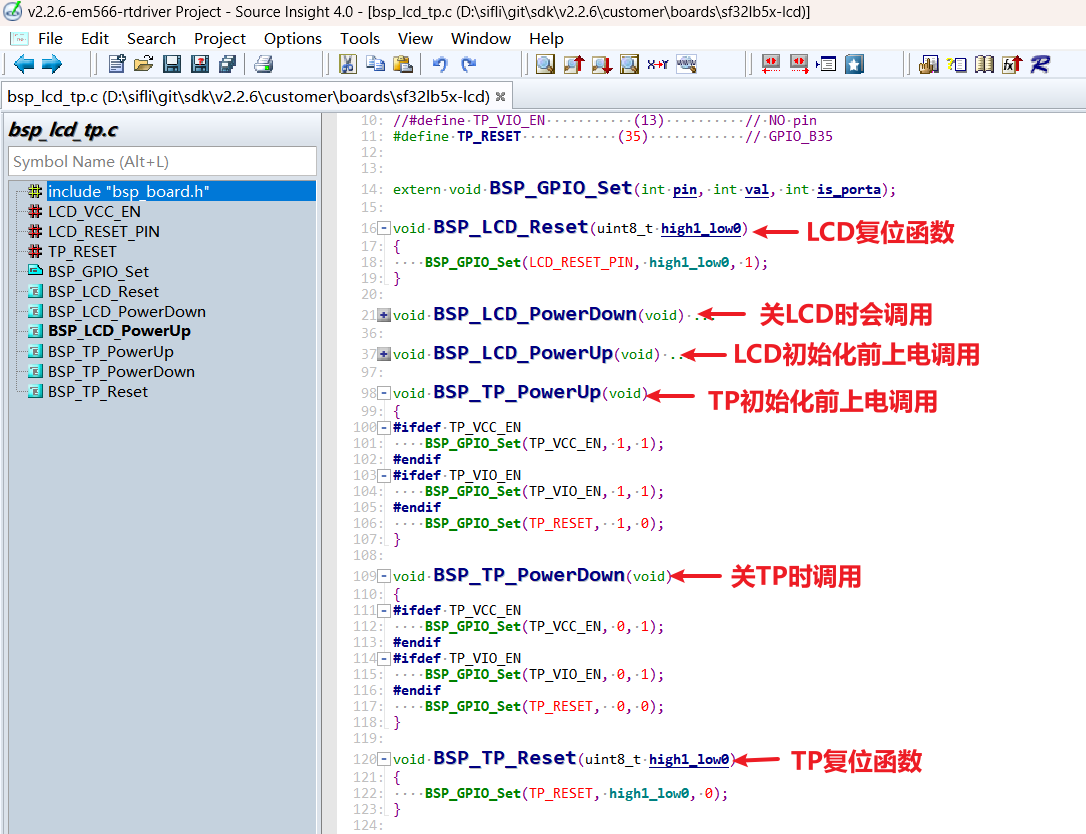Search backward with the red up-arrow icon
1086x834 pixels.
[573, 64]
